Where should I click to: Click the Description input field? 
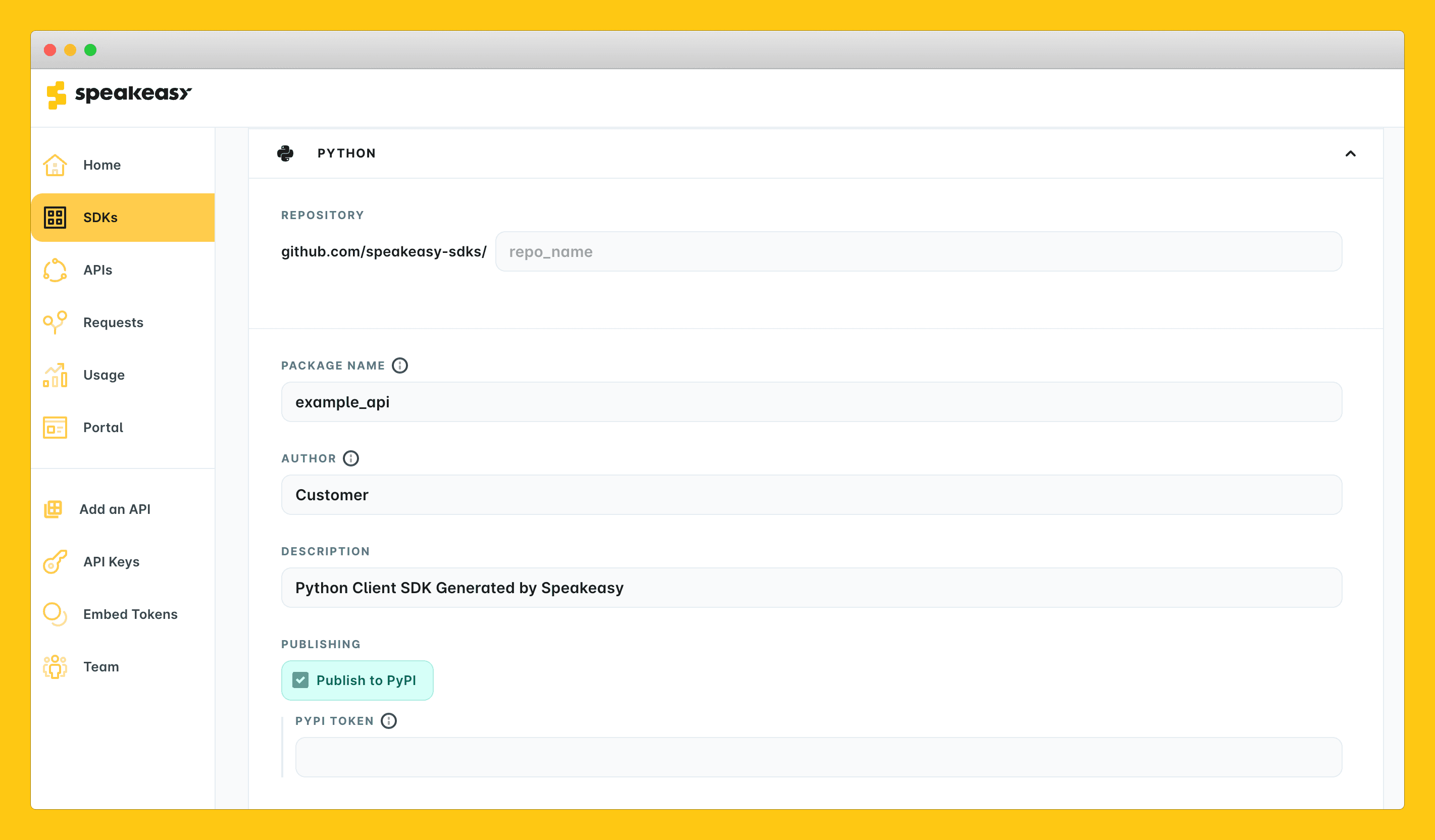click(x=811, y=587)
